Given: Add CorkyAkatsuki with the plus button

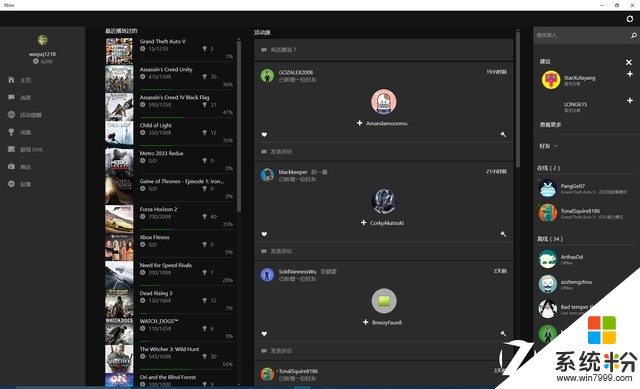Looking at the screenshot, I should (364, 222).
